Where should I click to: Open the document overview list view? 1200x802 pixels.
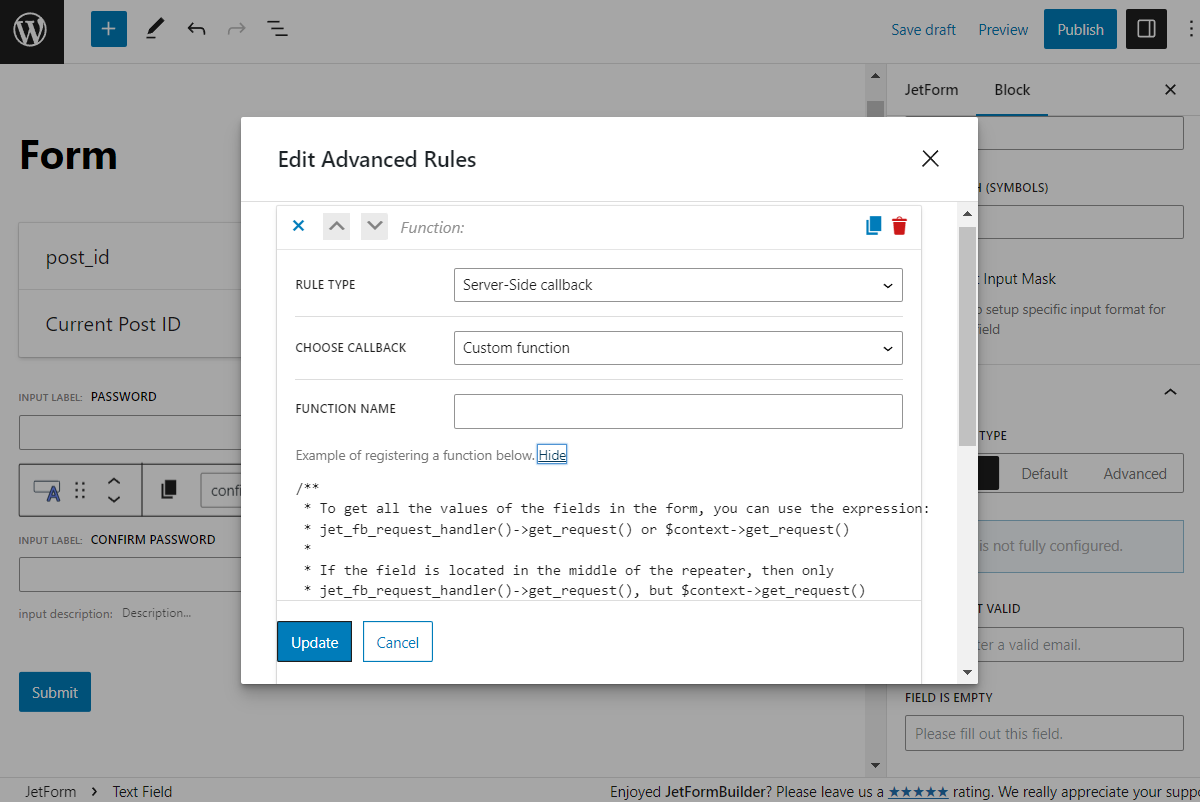277,29
